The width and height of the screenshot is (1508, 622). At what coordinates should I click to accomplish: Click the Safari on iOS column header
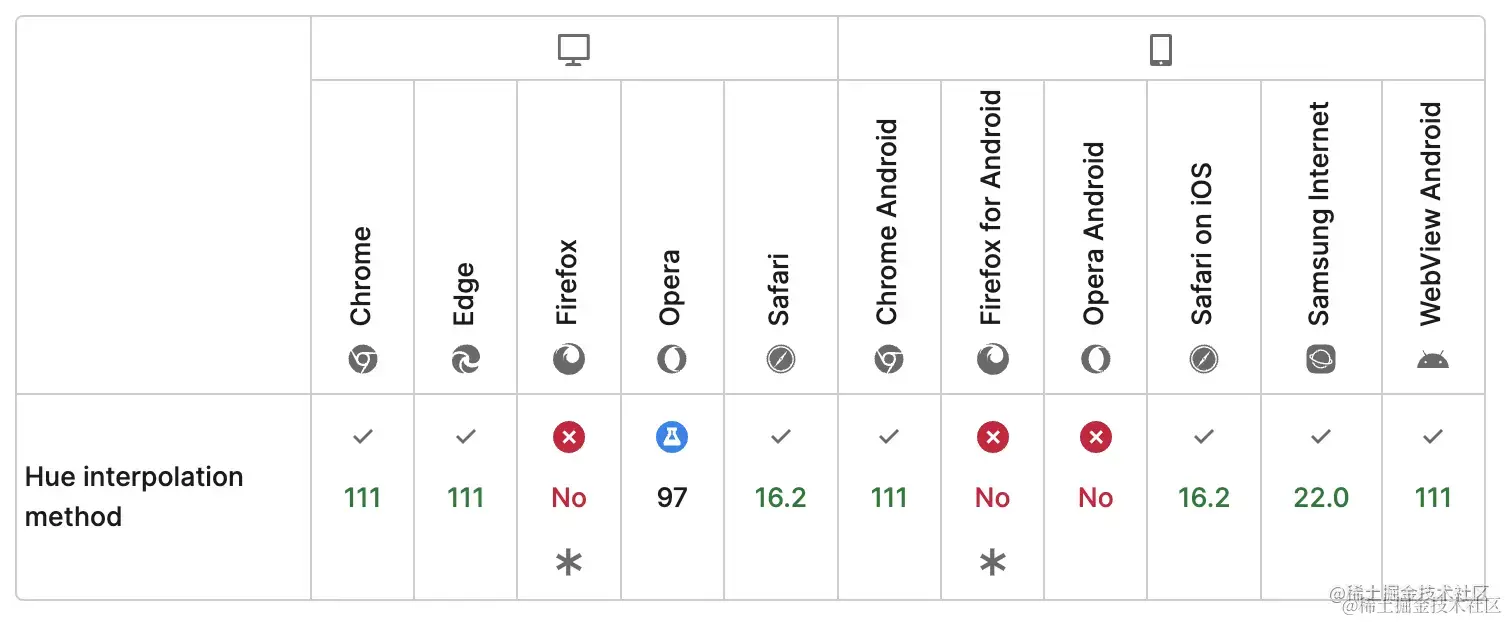pos(1202,243)
